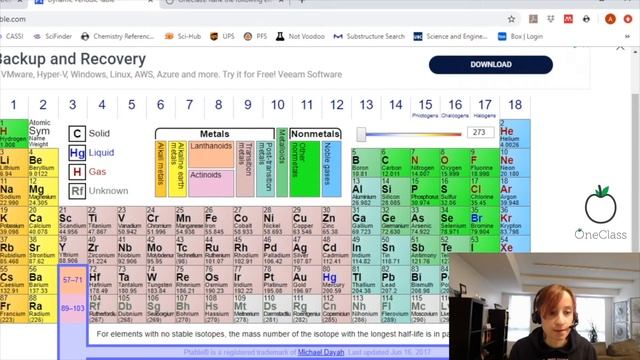Image resolution: width=640 pixels, height=360 pixels.
Task: Click the OneClass logo
Action: coord(600,212)
